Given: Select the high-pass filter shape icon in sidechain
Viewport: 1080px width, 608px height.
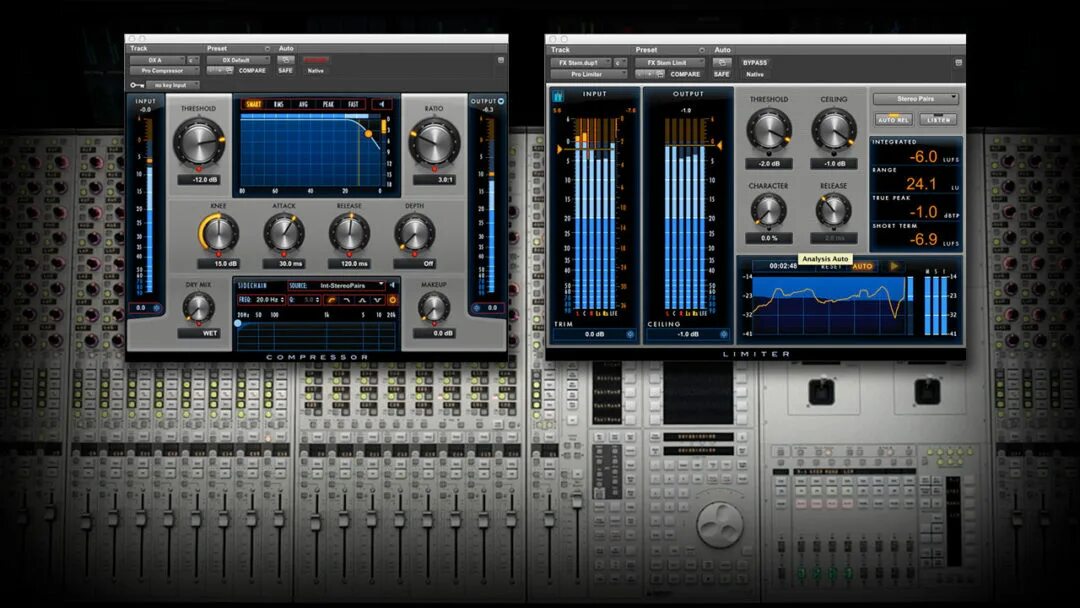Looking at the screenshot, I should [331, 300].
